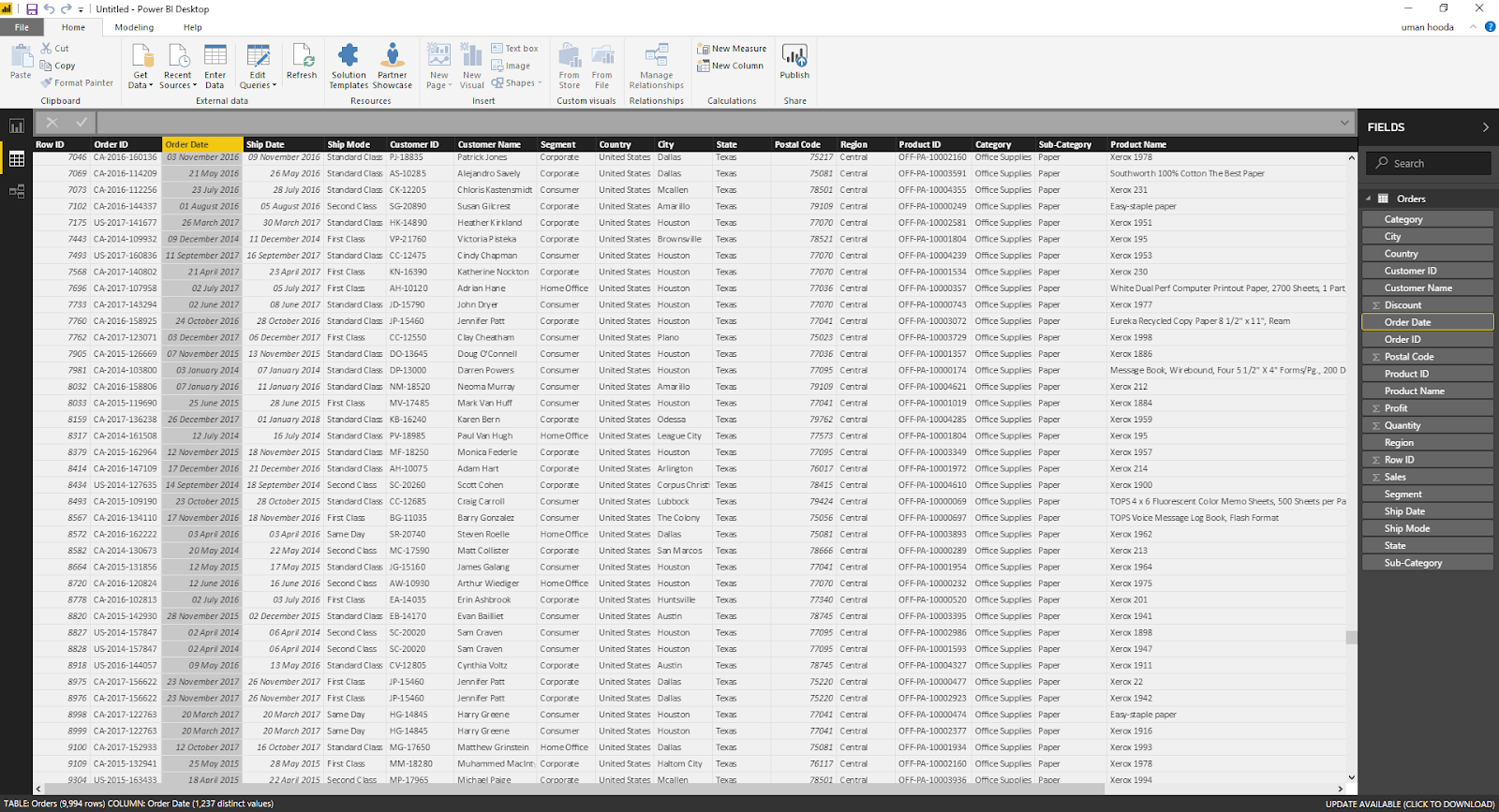Collapse the ribbon with the top-right chevron
The image size is (1499, 812).
click(x=1473, y=27)
